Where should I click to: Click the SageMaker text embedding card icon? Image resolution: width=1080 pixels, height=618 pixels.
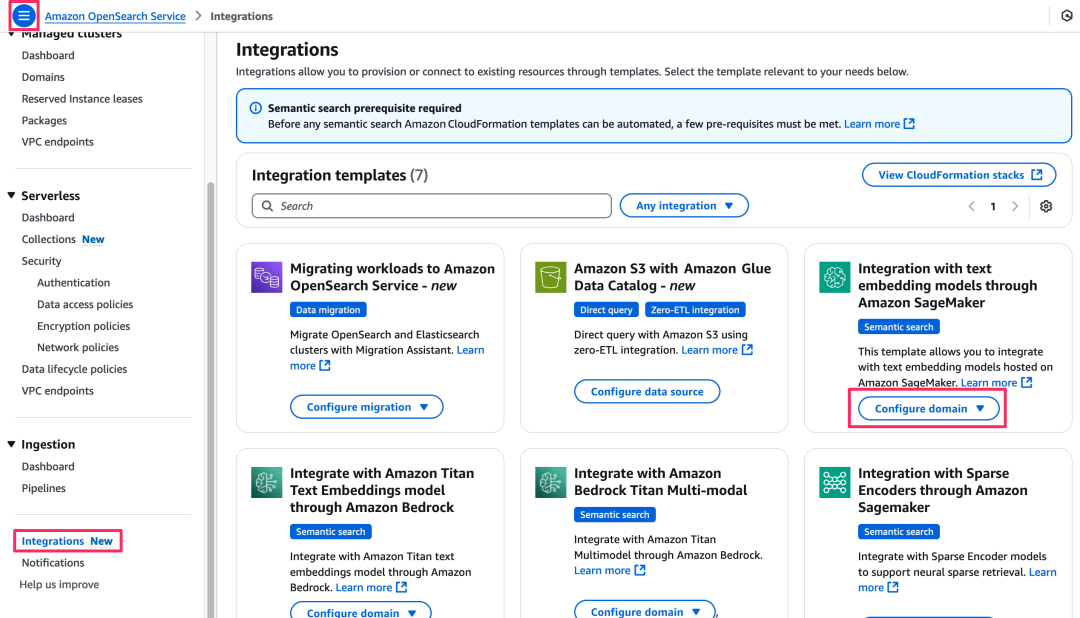point(834,277)
